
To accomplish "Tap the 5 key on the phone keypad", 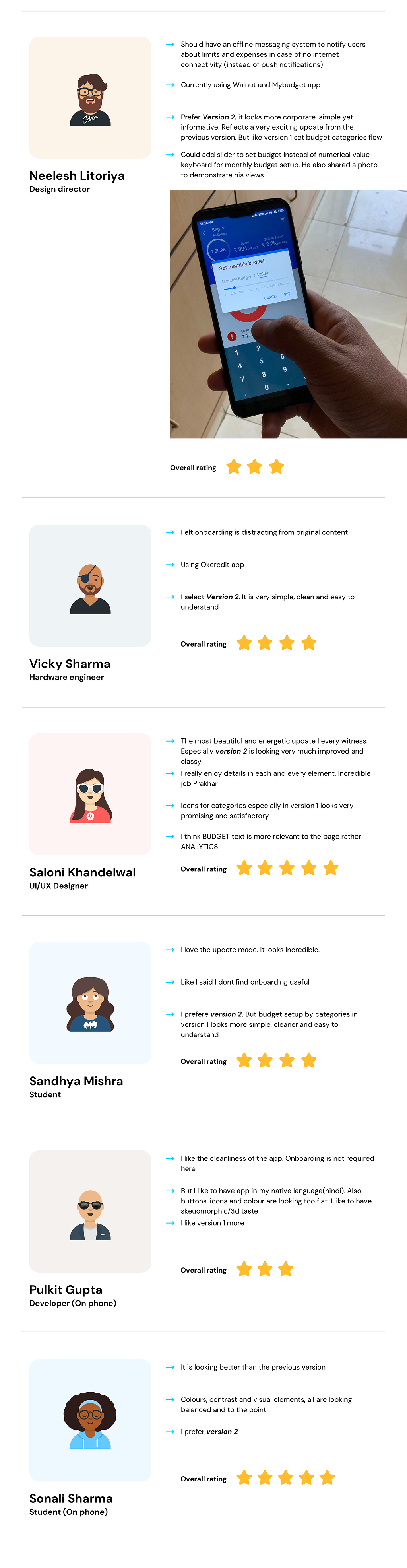I will pos(262,361).
